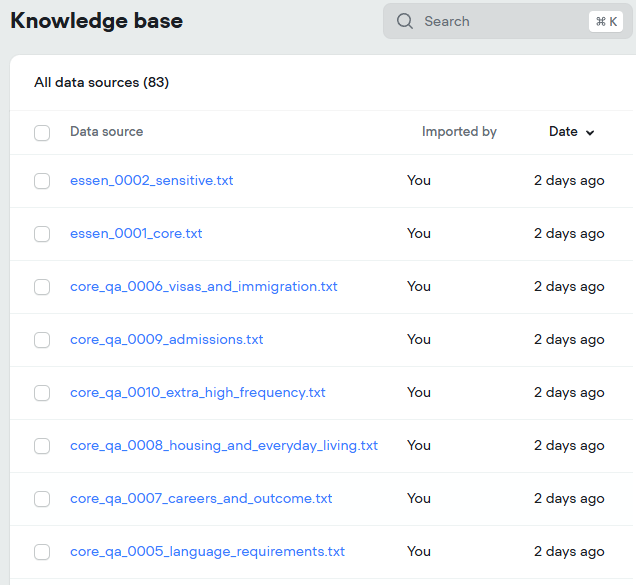Sort by the Data source column header

click(106, 131)
